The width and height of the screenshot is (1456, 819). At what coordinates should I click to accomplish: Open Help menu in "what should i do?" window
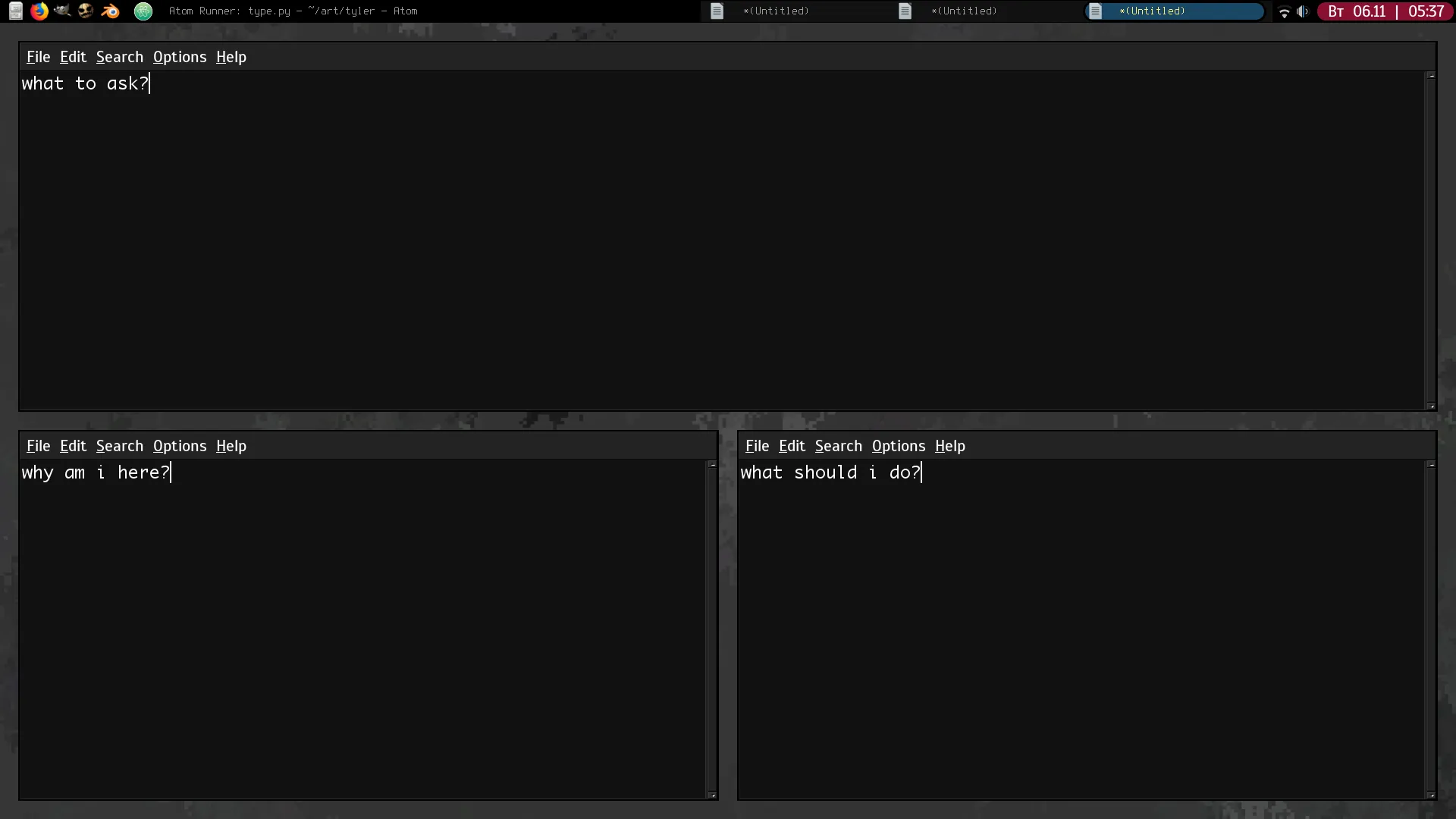coord(949,446)
